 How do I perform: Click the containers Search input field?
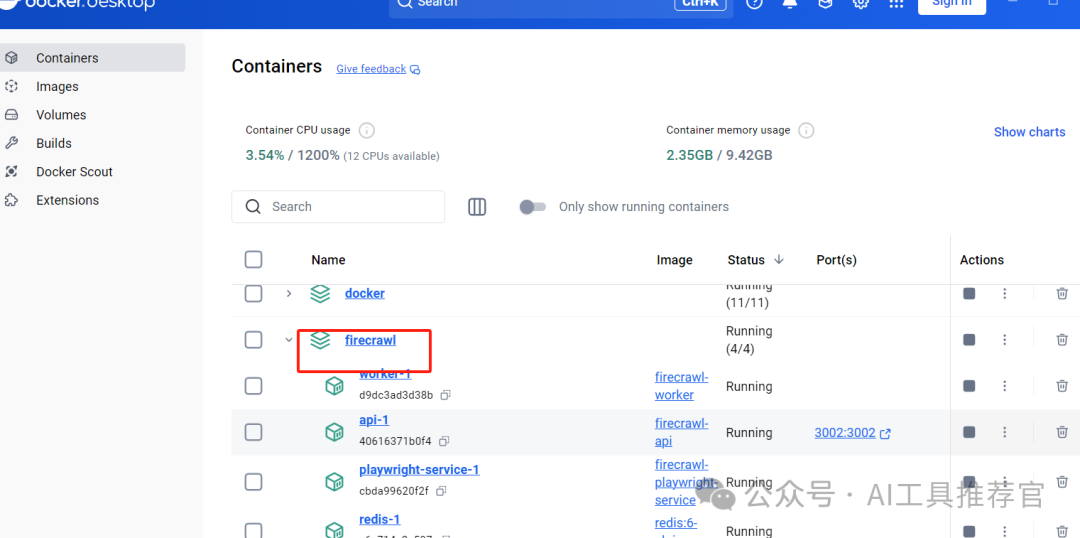pos(338,207)
